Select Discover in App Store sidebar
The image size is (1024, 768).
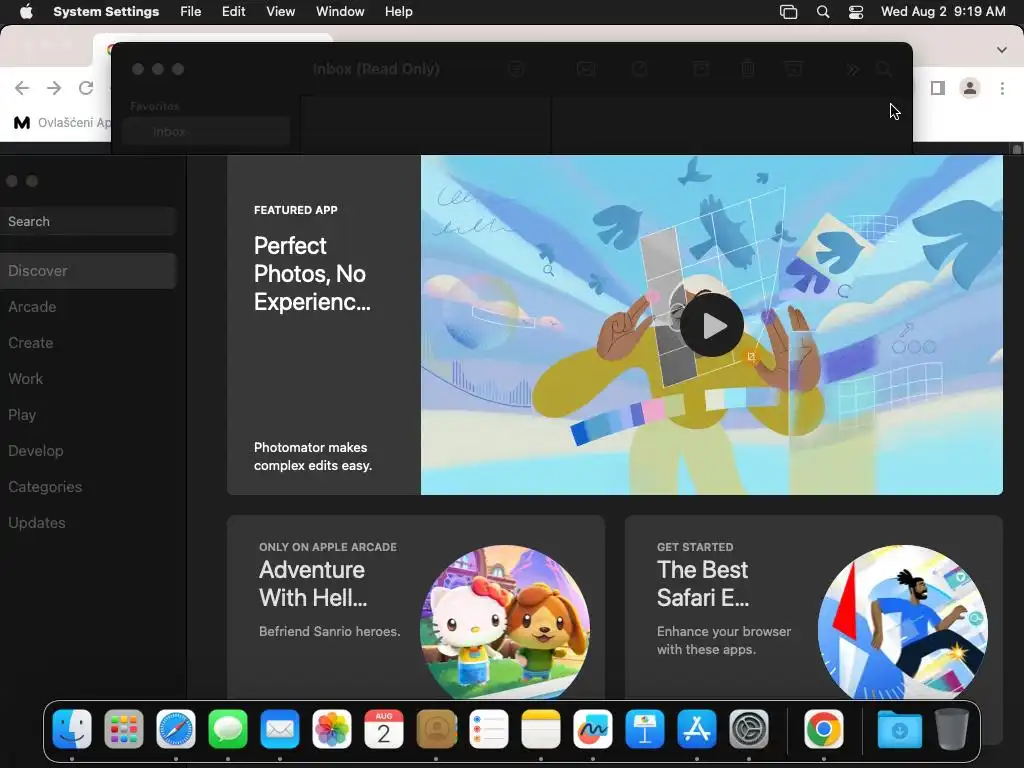click(88, 270)
